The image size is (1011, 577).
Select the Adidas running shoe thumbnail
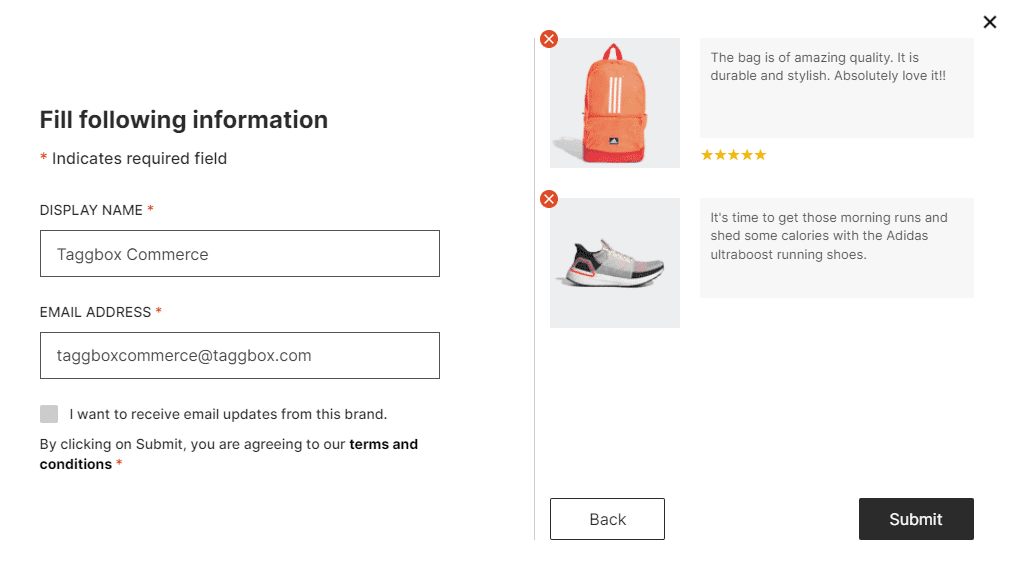[615, 263]
